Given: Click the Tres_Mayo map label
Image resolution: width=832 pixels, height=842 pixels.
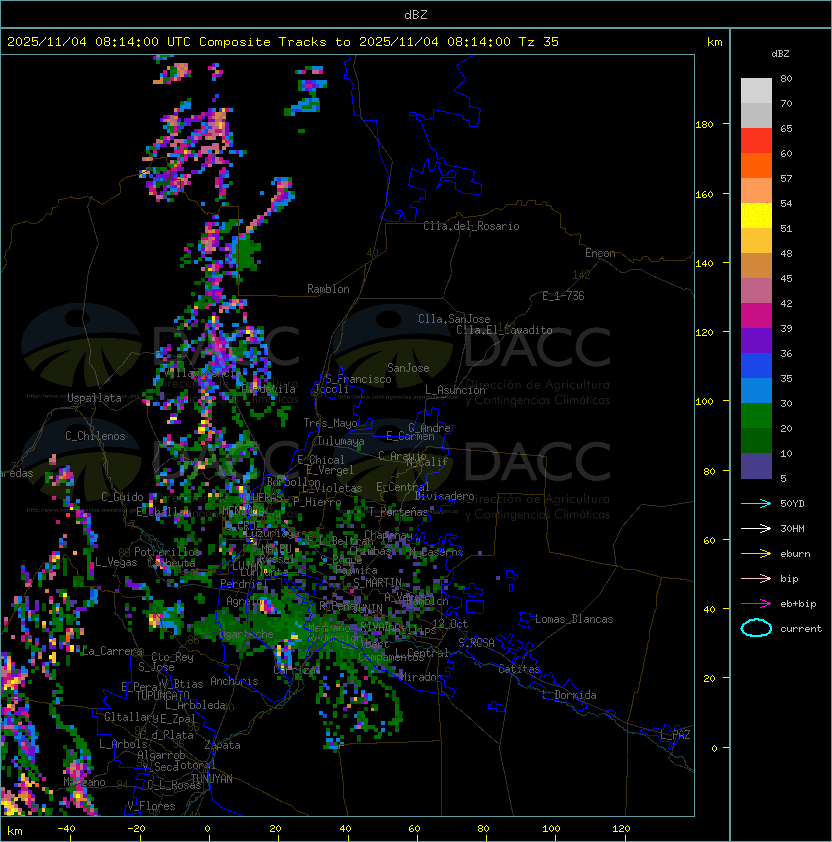Looking at the screenshot, I should pos(330,423).
